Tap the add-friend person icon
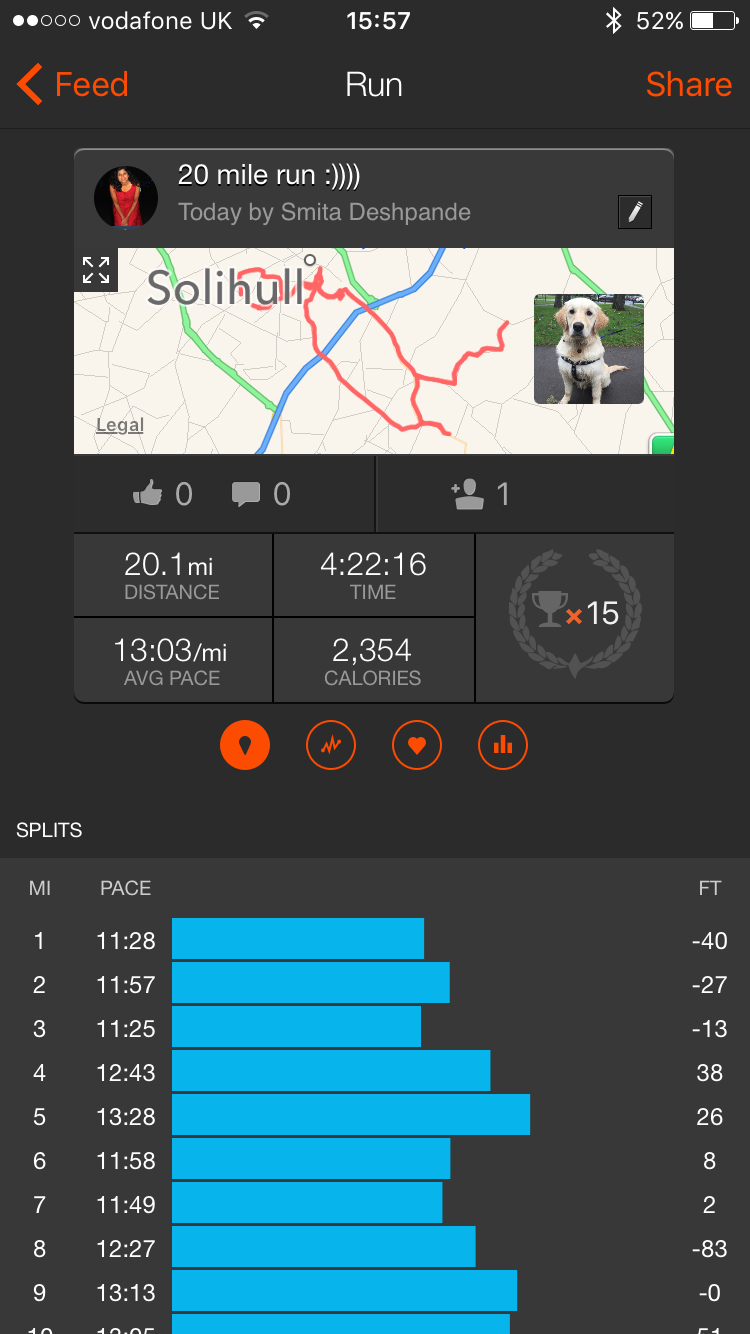This screenshot has height=1334, width=750. (x=467, y=493)
